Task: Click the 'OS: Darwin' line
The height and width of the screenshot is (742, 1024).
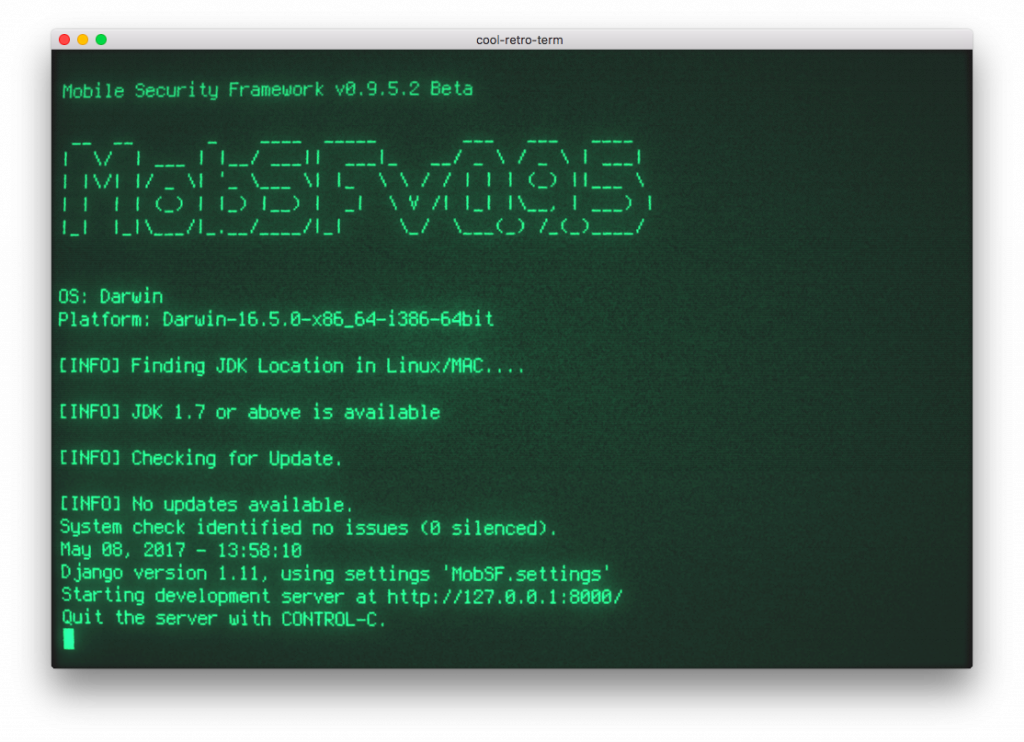Action: pos(110,297)
